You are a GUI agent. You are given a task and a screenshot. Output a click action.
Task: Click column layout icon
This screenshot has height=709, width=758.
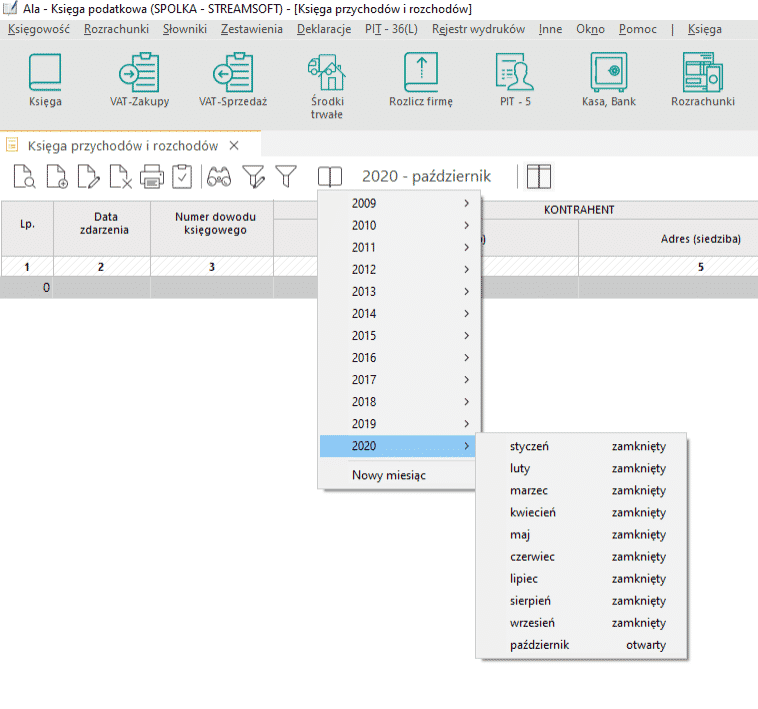click(x=539, y=176)
